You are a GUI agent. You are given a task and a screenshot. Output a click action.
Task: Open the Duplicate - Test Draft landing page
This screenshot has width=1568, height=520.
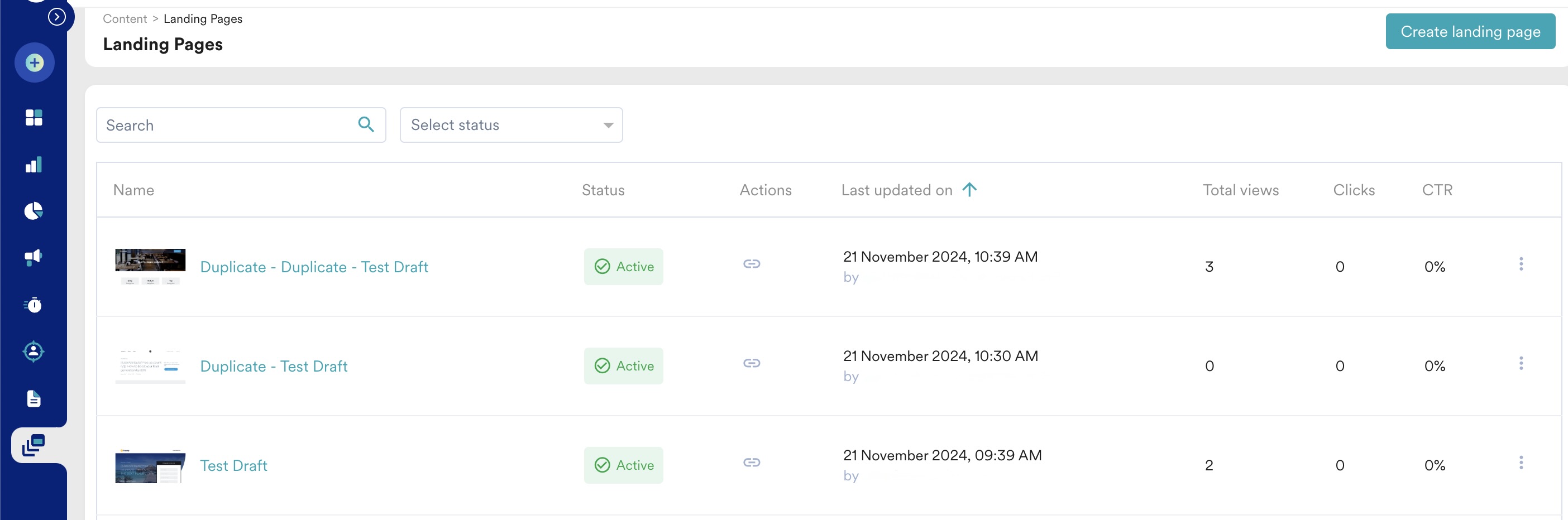point(274,365)
